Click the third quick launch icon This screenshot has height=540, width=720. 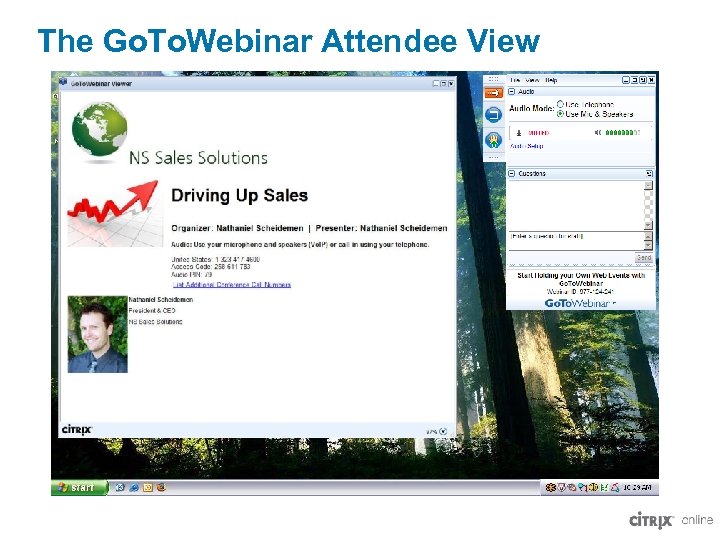[x=148, y=487]
